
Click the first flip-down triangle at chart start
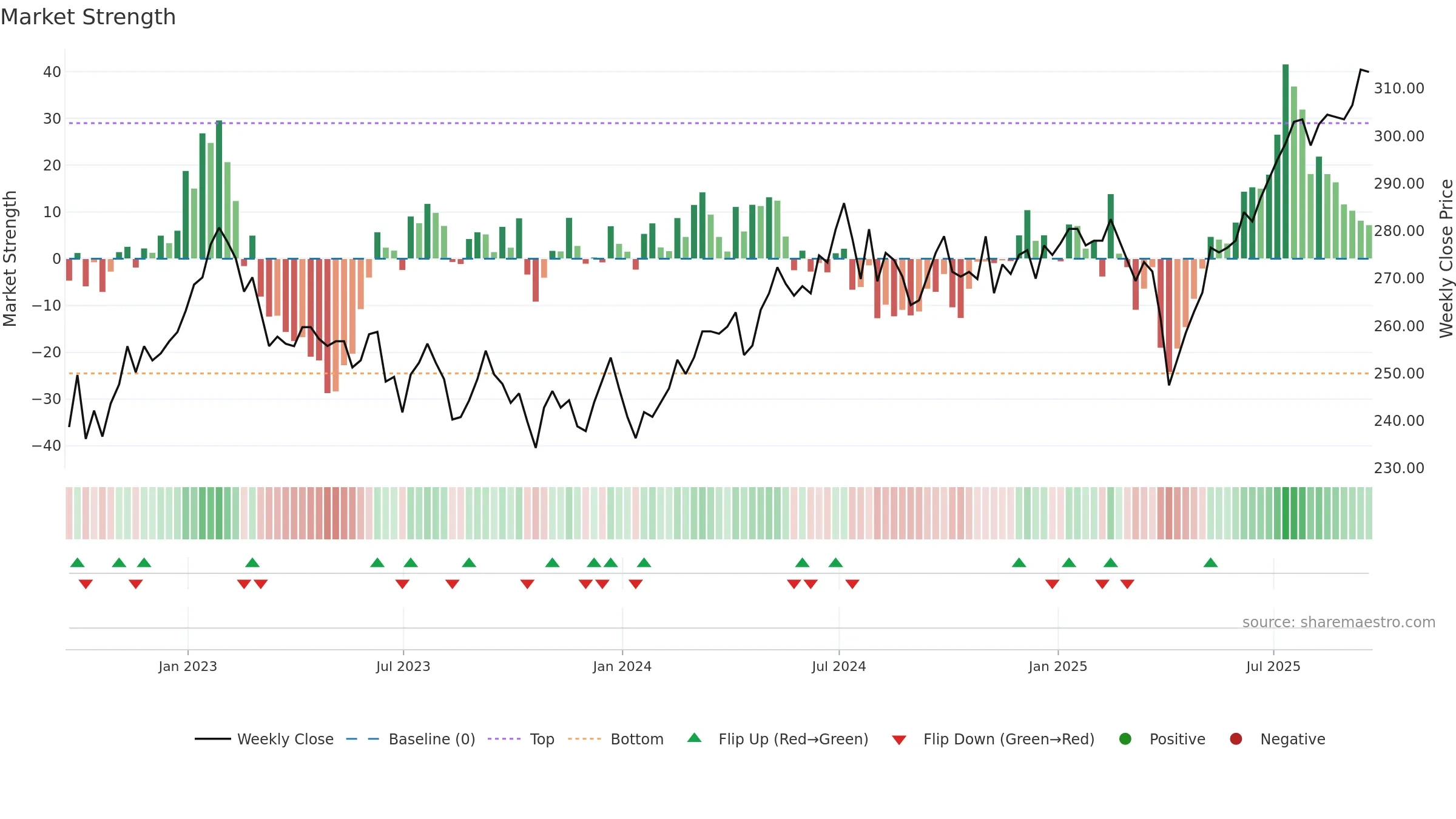86,584
